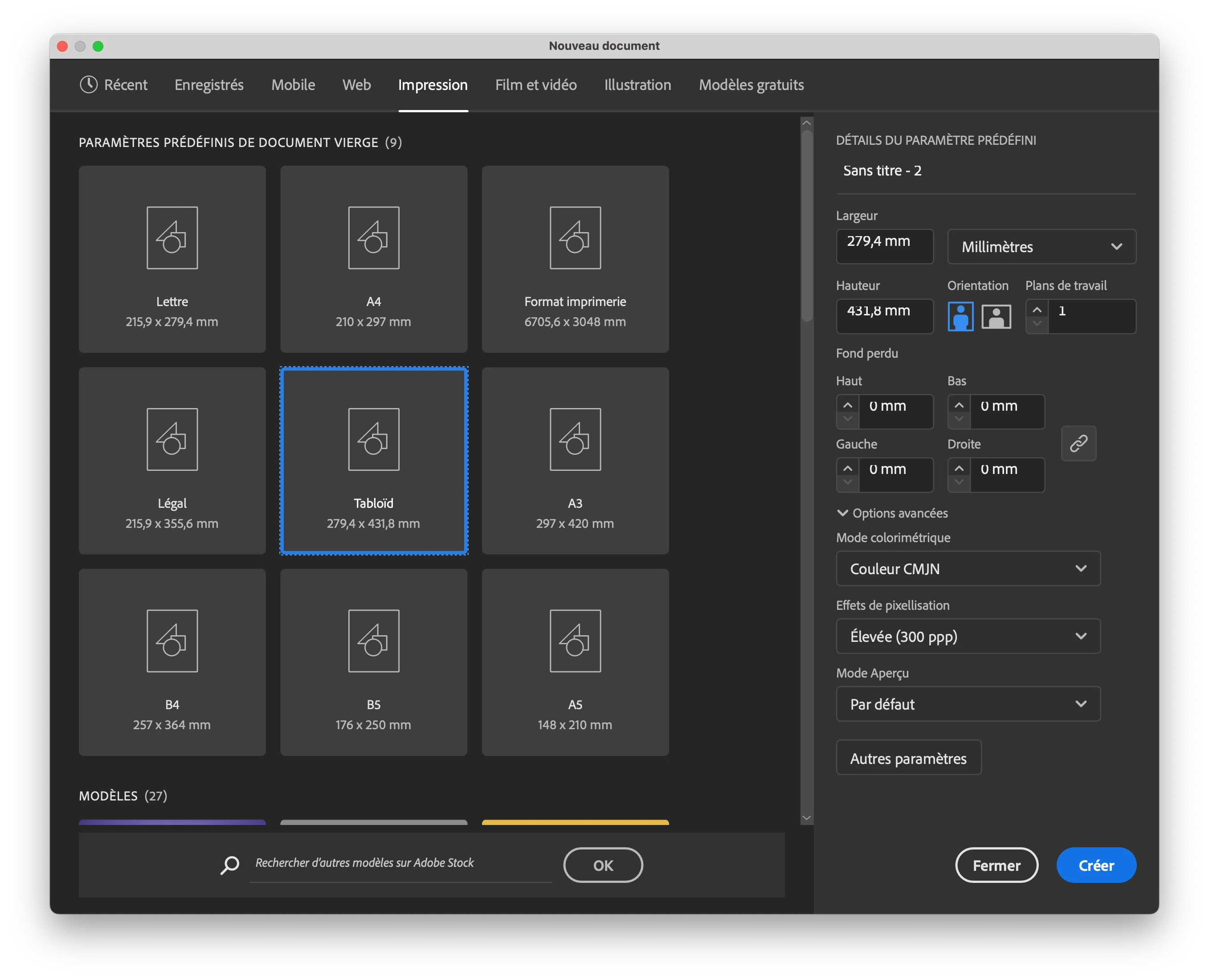Click the Récent clock icon
1209x980 pixels.
(89, 85)
